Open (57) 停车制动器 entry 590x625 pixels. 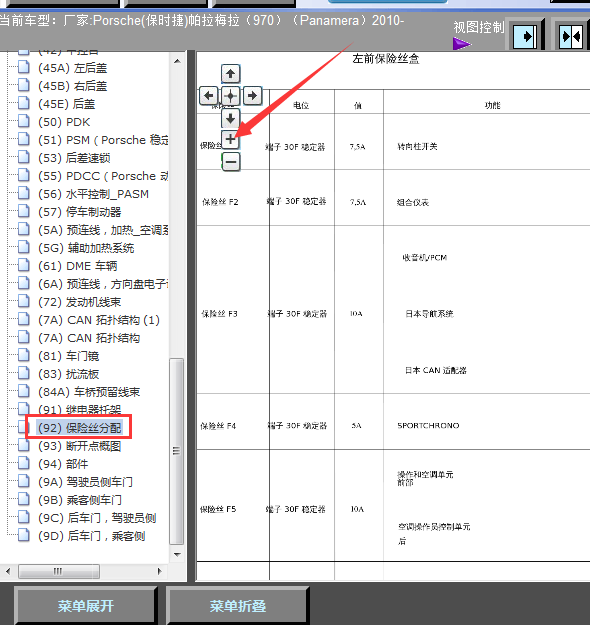[x=80, y=212]
